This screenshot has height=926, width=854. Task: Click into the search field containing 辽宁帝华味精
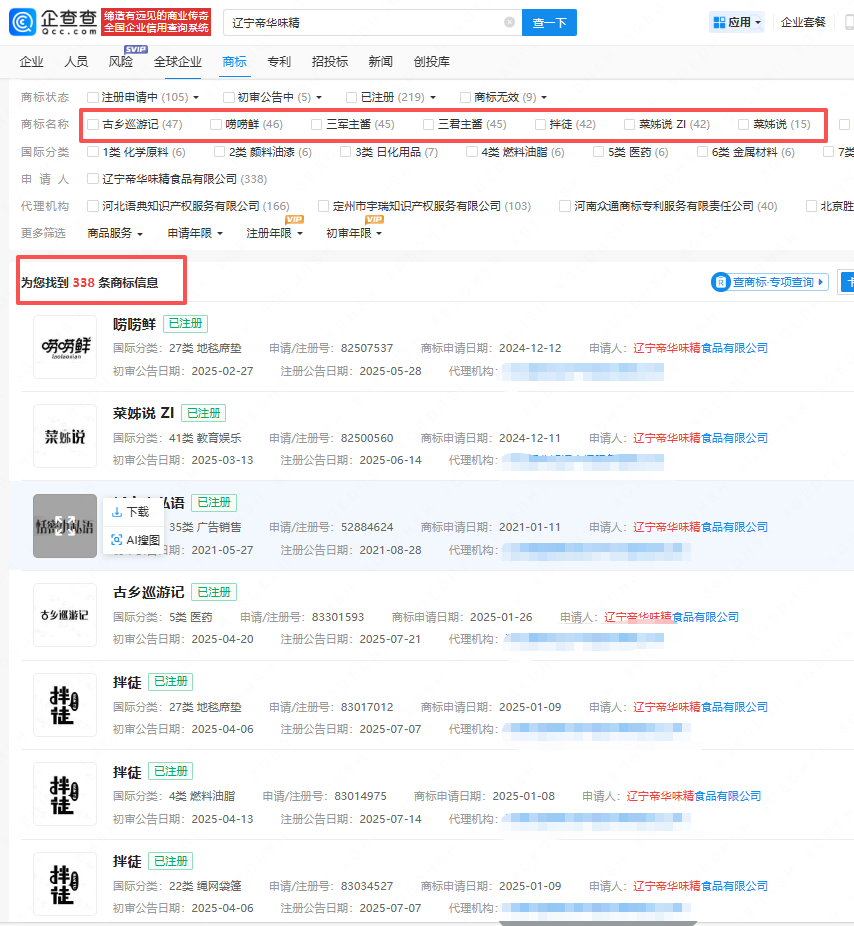click(x=360, y=22)
